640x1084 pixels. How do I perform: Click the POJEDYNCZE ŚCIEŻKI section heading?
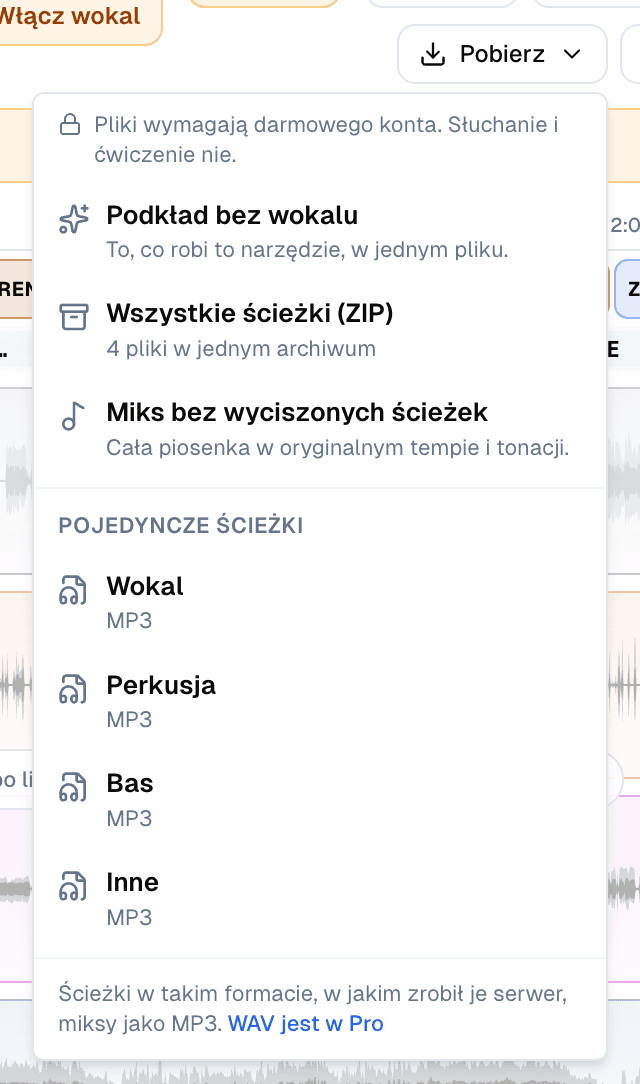pyautogui.click(x=181, y=525)
